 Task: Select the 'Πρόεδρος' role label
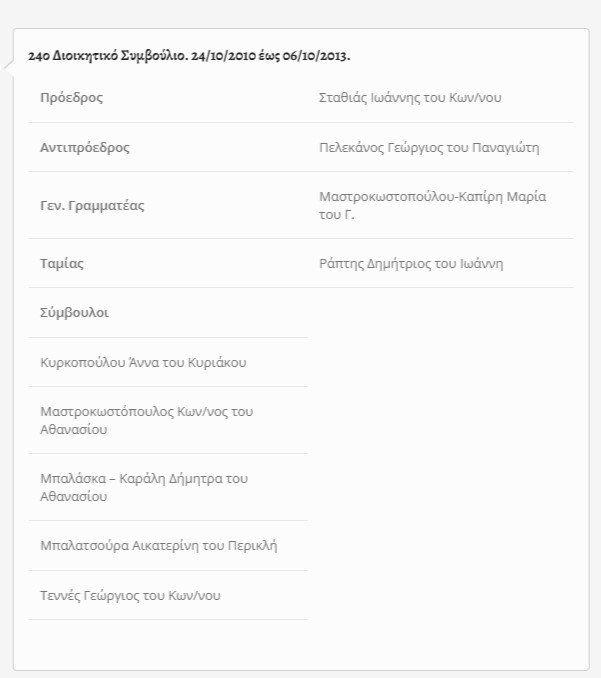click(71, 98)
